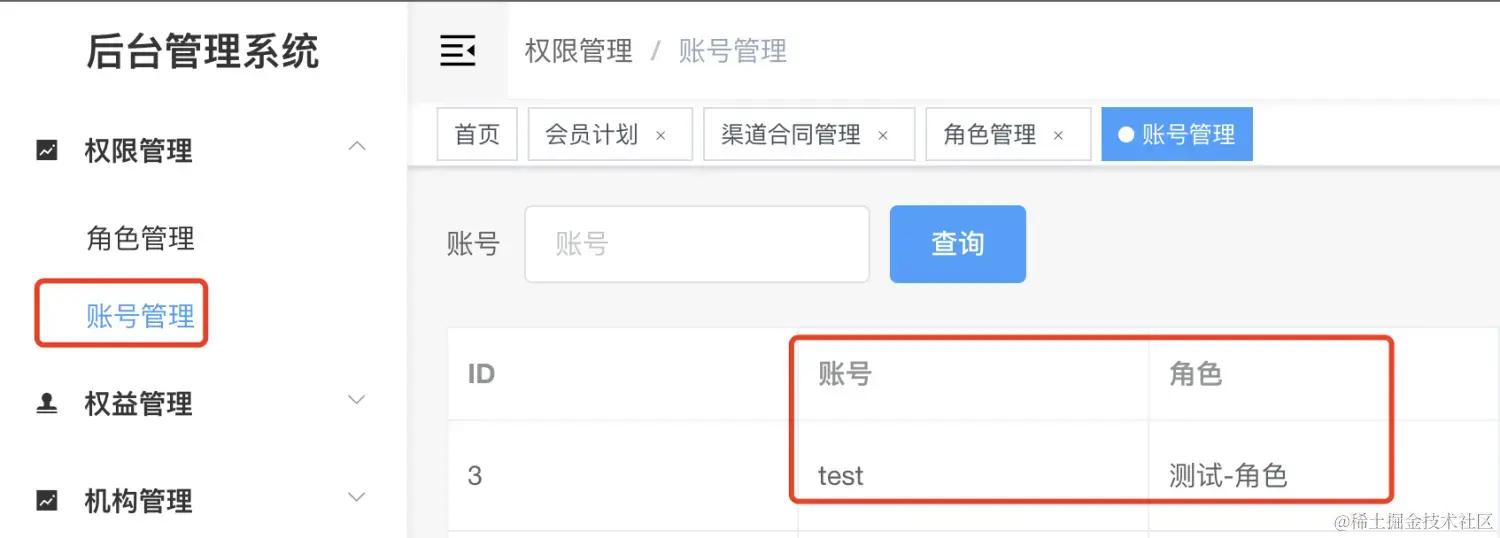The height and width of the screenshot is (538, 1500).
Task: Expand the 权益管理 menu chevron
Action: tap(357, 400)
